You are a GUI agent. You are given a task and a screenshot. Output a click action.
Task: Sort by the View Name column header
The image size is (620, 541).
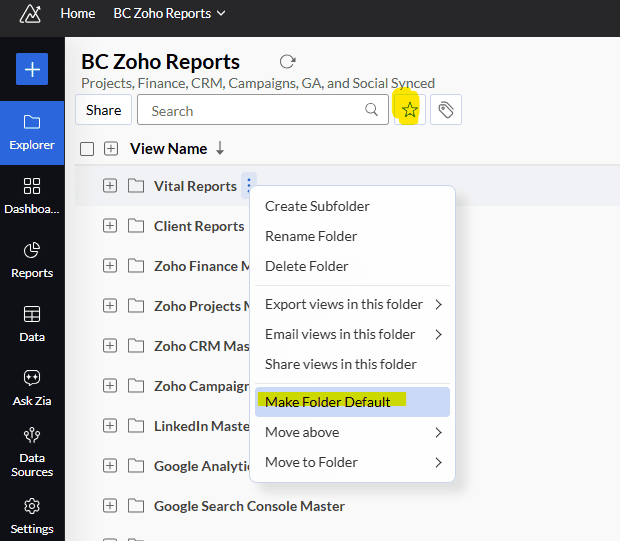(168, 149)
